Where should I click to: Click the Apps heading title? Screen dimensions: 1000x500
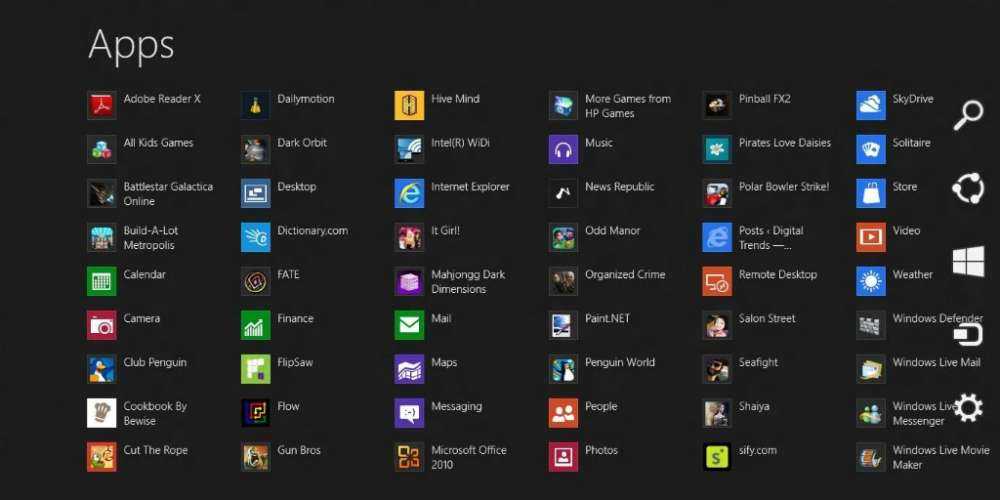tap(131, 44)
